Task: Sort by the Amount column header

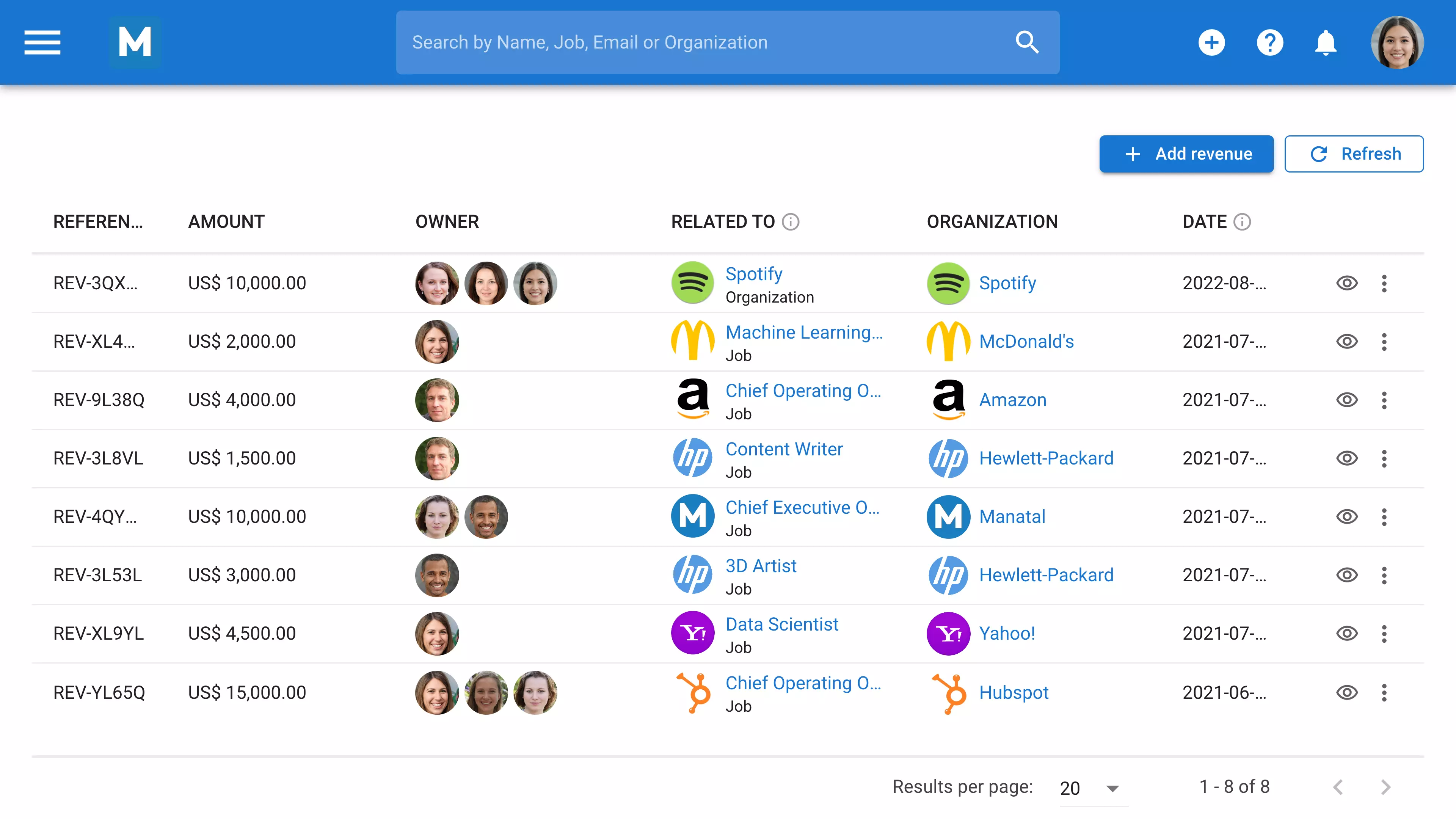Action: [x=226, y=221]
